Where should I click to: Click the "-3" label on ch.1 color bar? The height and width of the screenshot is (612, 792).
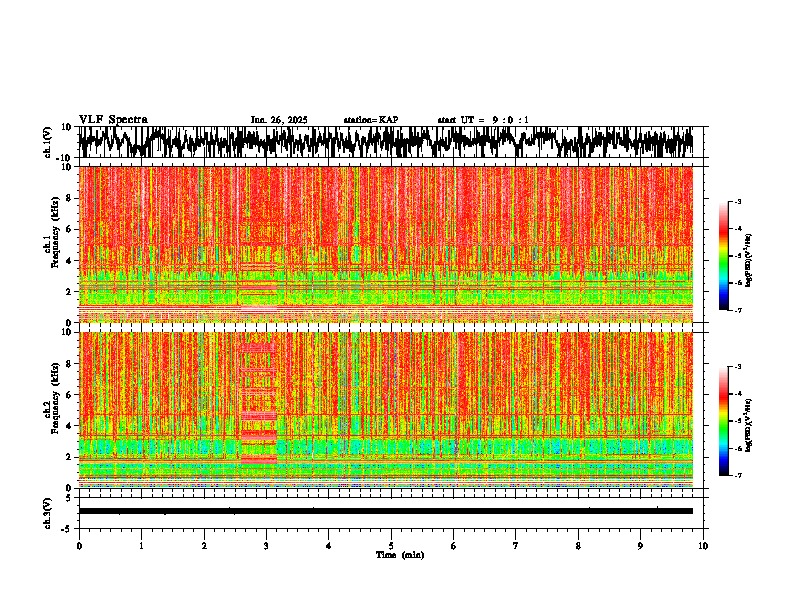pos(738,202)
